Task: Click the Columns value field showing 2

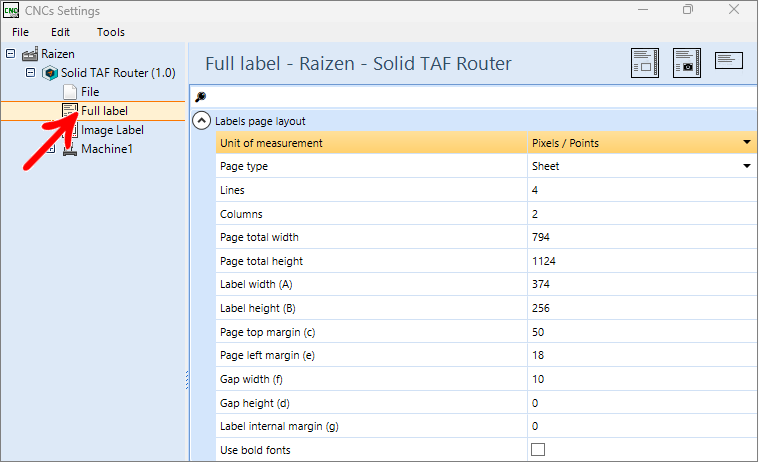Action: [642, 214]
